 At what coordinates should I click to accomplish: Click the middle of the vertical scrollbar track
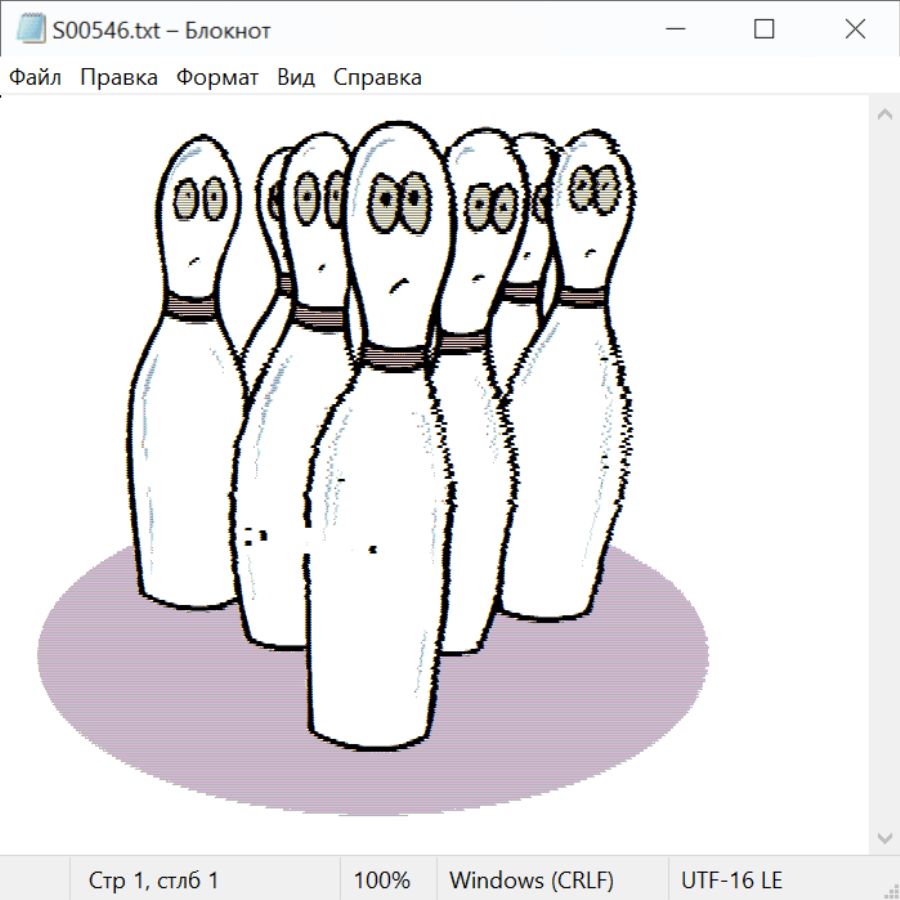(884, 475)
